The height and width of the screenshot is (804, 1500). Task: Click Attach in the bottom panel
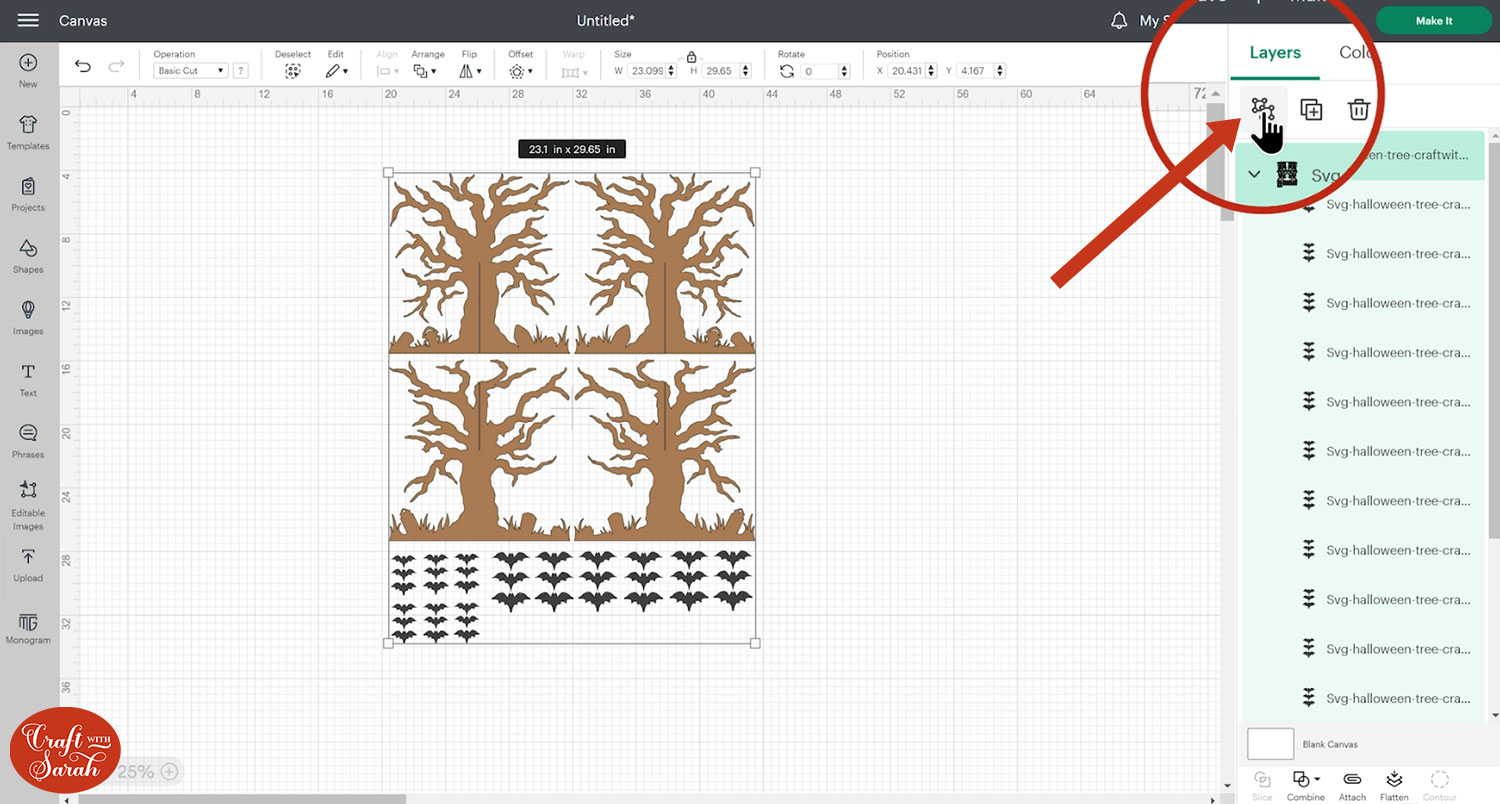pyautogui.click(x=1352, y=784)
